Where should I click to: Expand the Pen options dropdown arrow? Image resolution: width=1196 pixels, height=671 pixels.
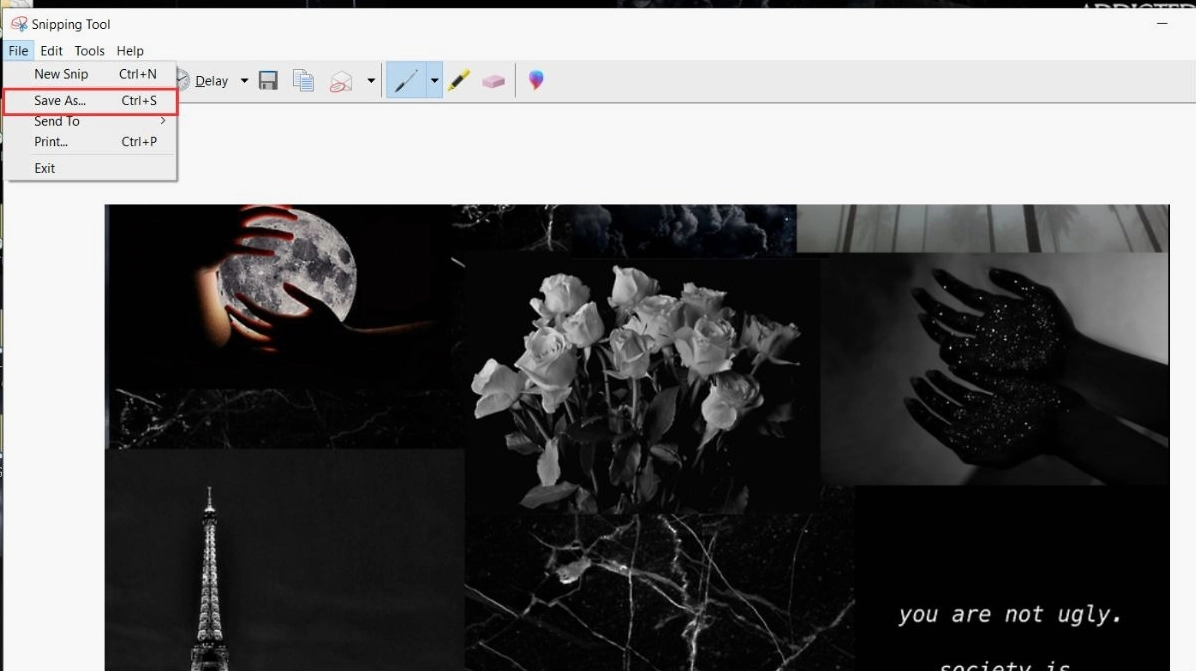[x=434, y=81]
